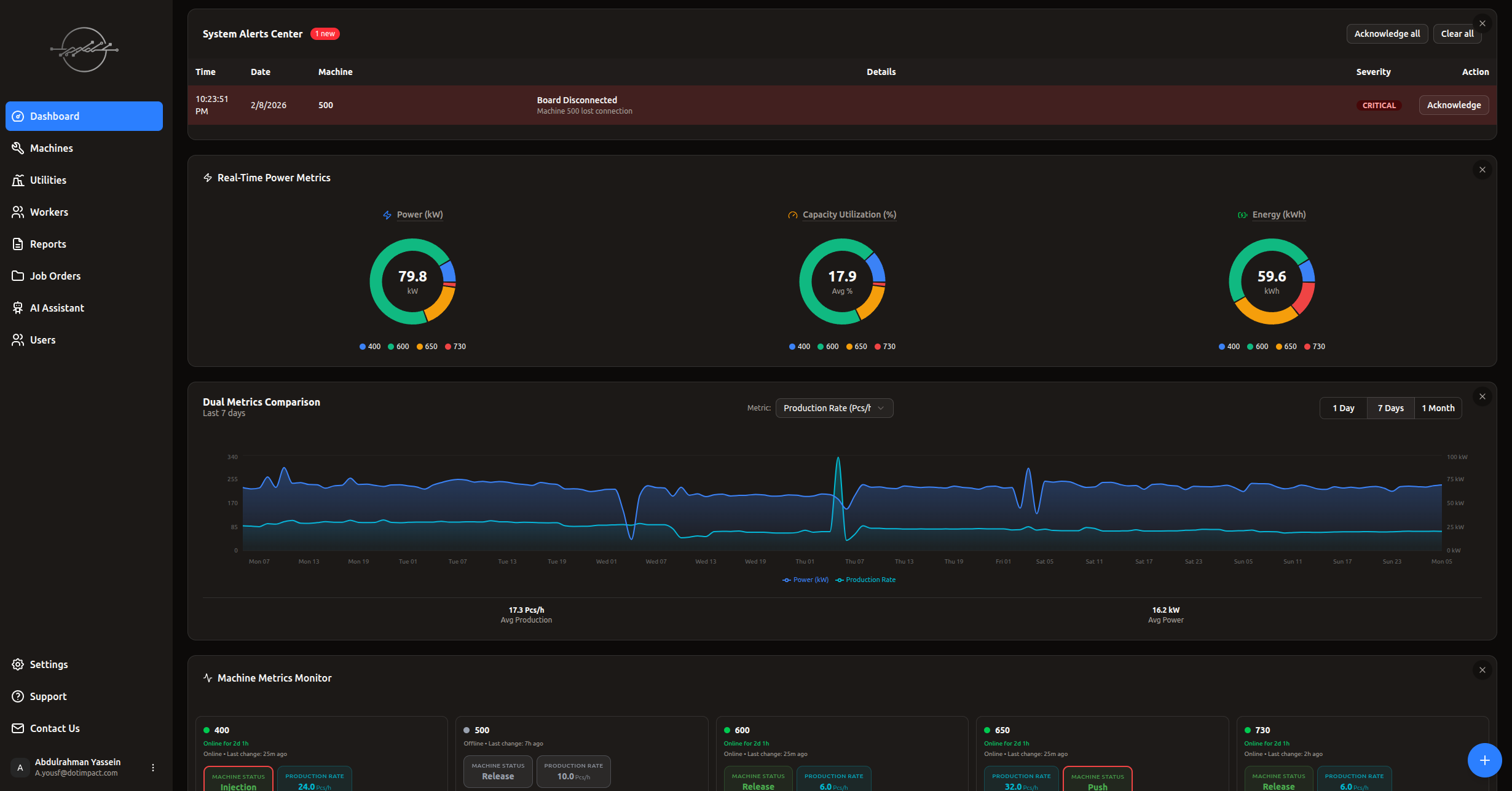Open the Support question mark icon

point(18,696)
